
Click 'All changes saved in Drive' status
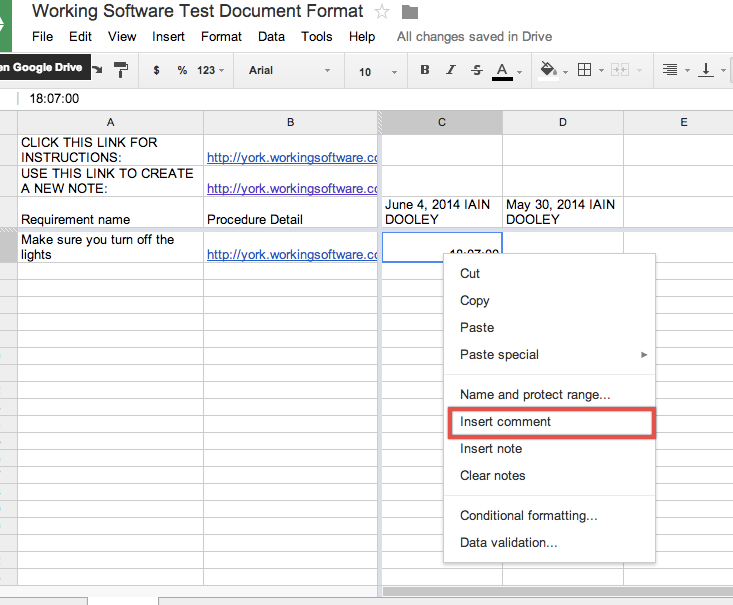474,36
